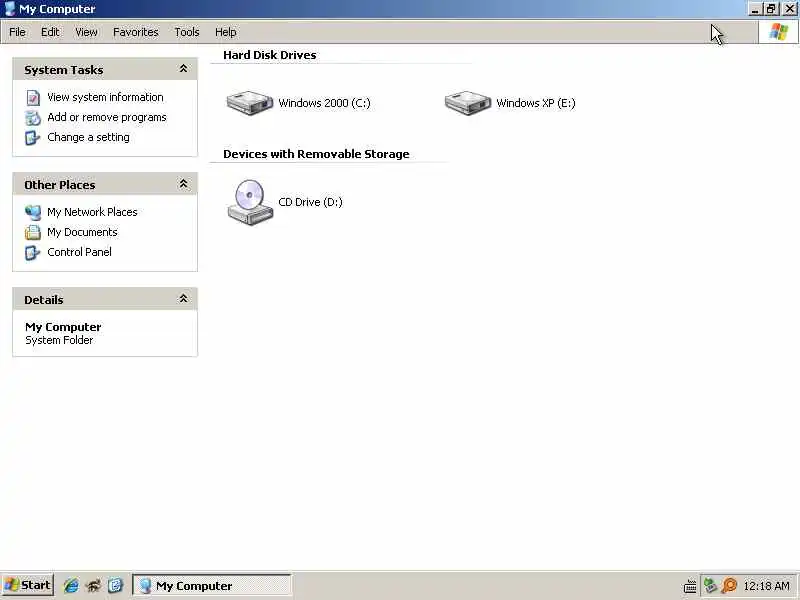Close the My Computer window
This screenshot has height=600, width=800.
pyautogui.click(x=790, y=9)
